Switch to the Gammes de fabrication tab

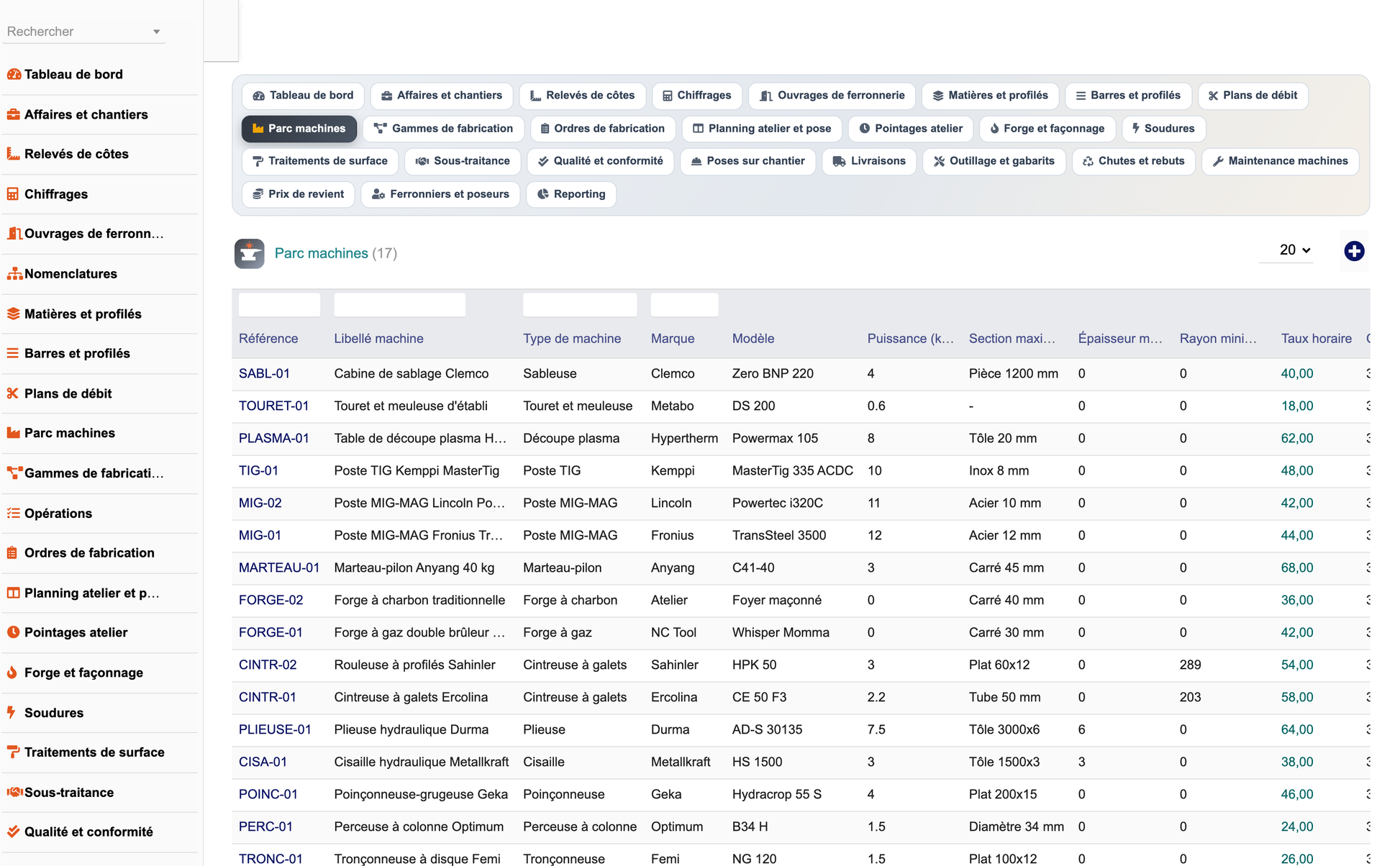point(443,129)
